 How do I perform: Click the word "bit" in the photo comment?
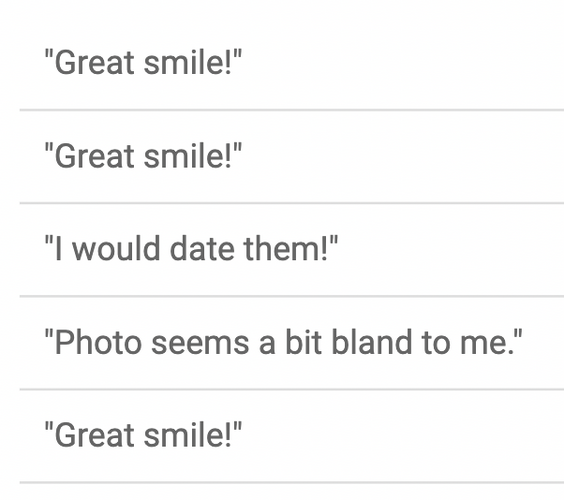point(303,342)
